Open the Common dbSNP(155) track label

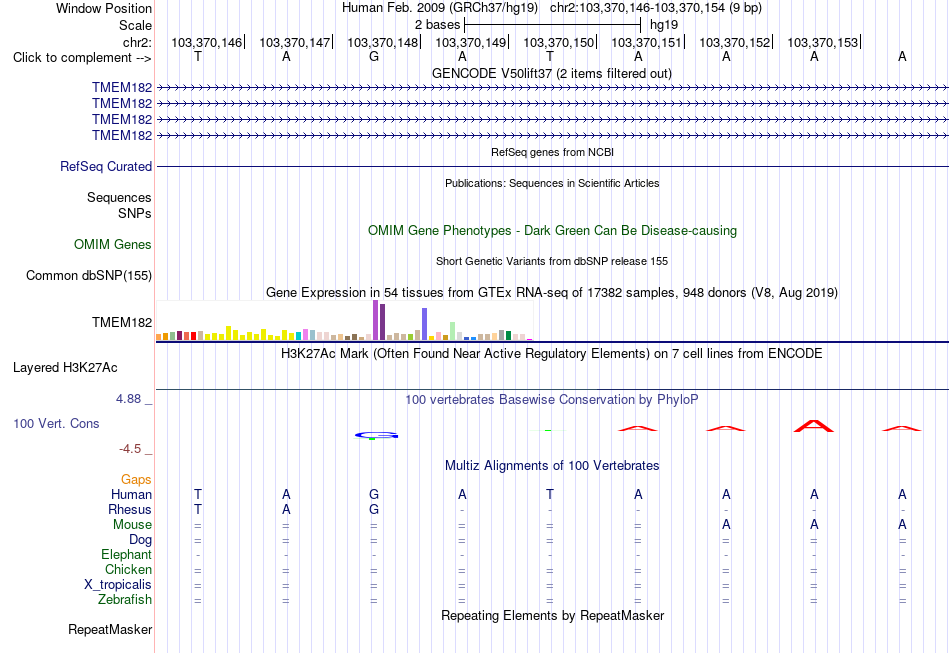pos(89,275)
